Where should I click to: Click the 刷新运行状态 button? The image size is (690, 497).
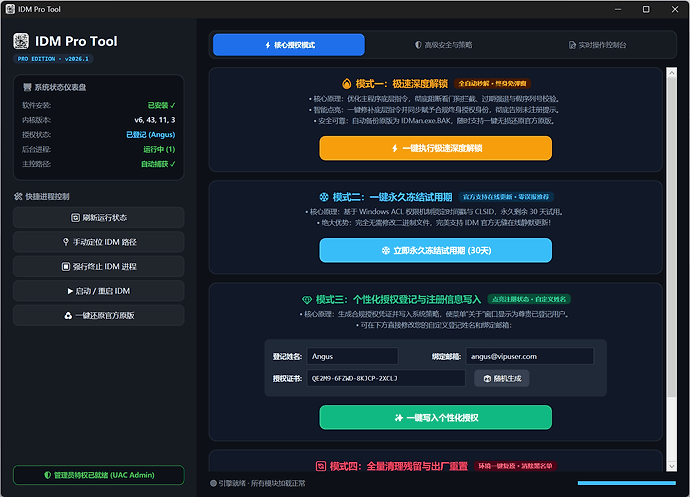pos(99,217)
